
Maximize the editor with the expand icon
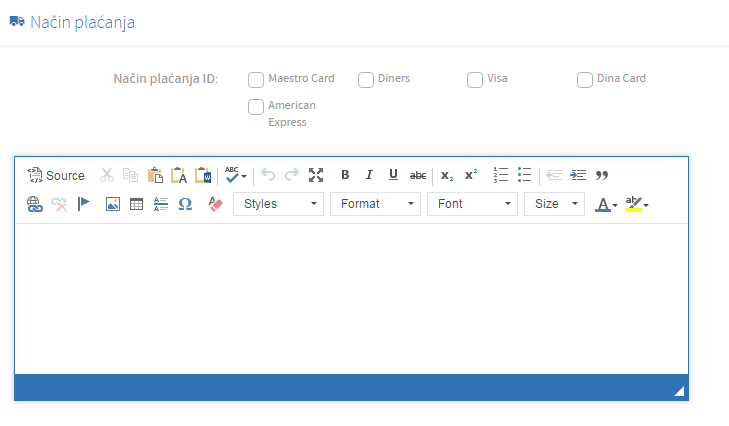point(316,175)
